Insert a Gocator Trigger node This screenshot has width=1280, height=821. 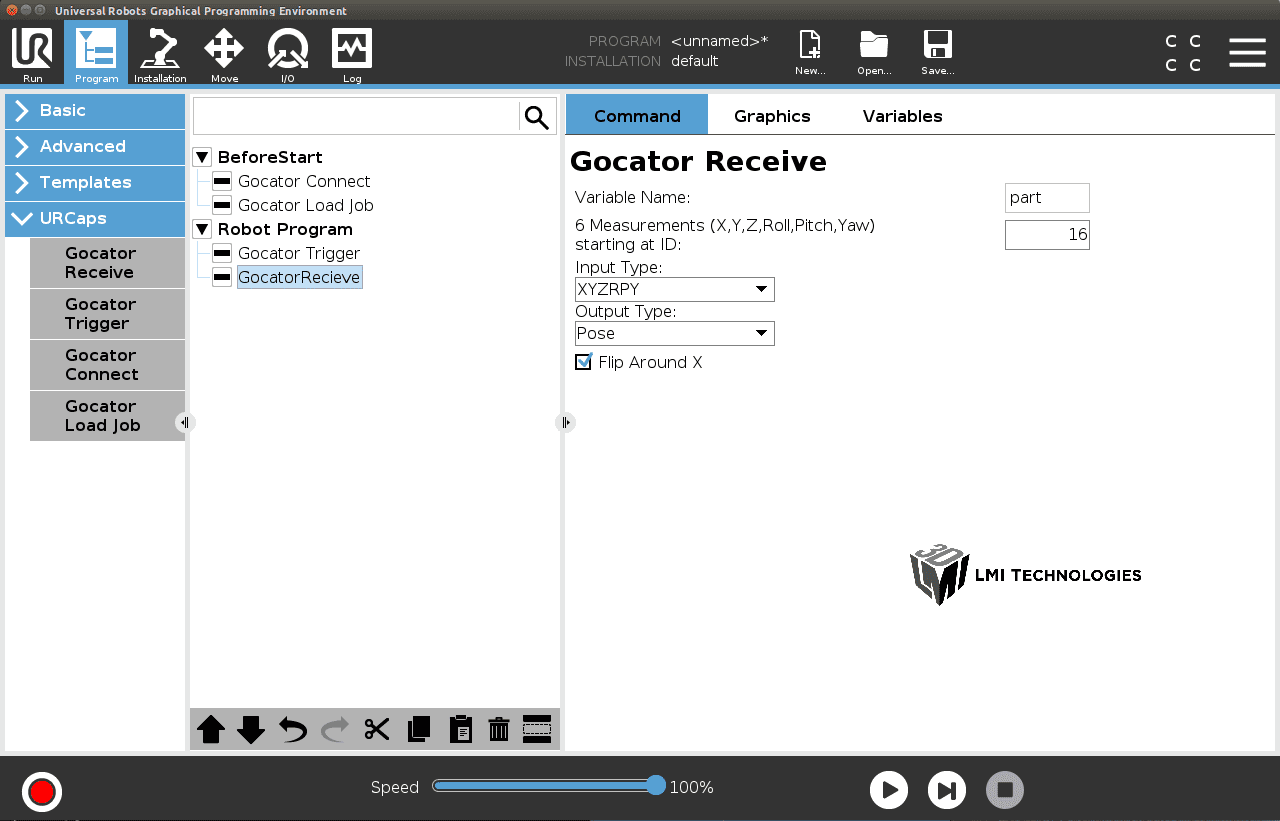(x=107, y=314)
